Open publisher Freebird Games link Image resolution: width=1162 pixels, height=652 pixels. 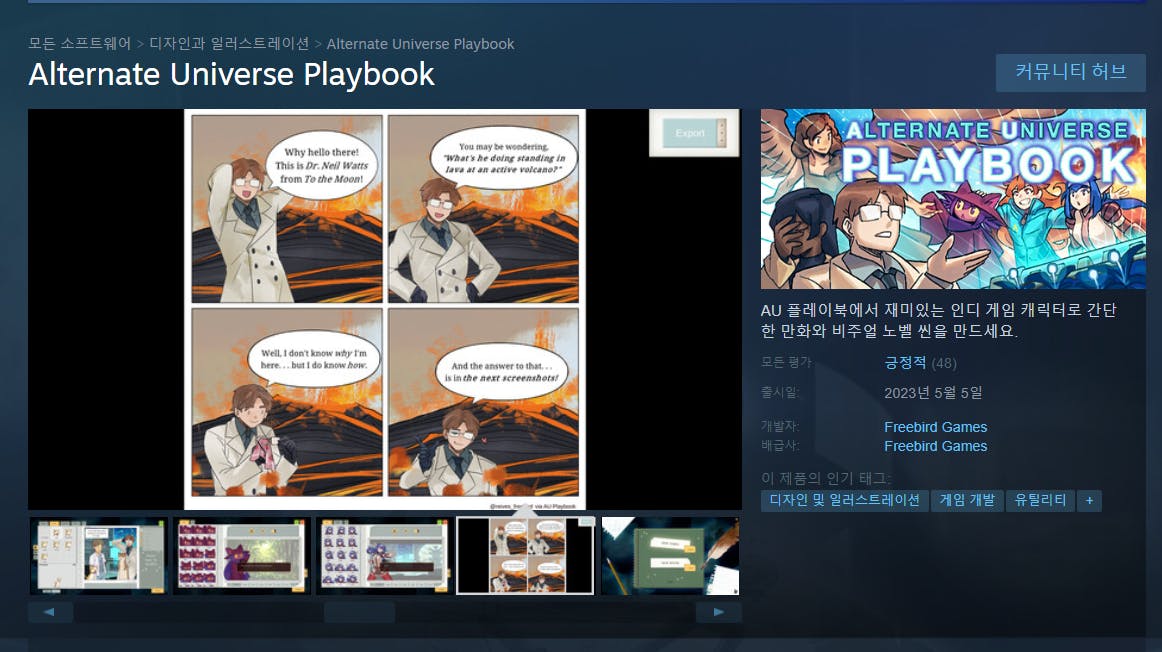tap(935, 446)
